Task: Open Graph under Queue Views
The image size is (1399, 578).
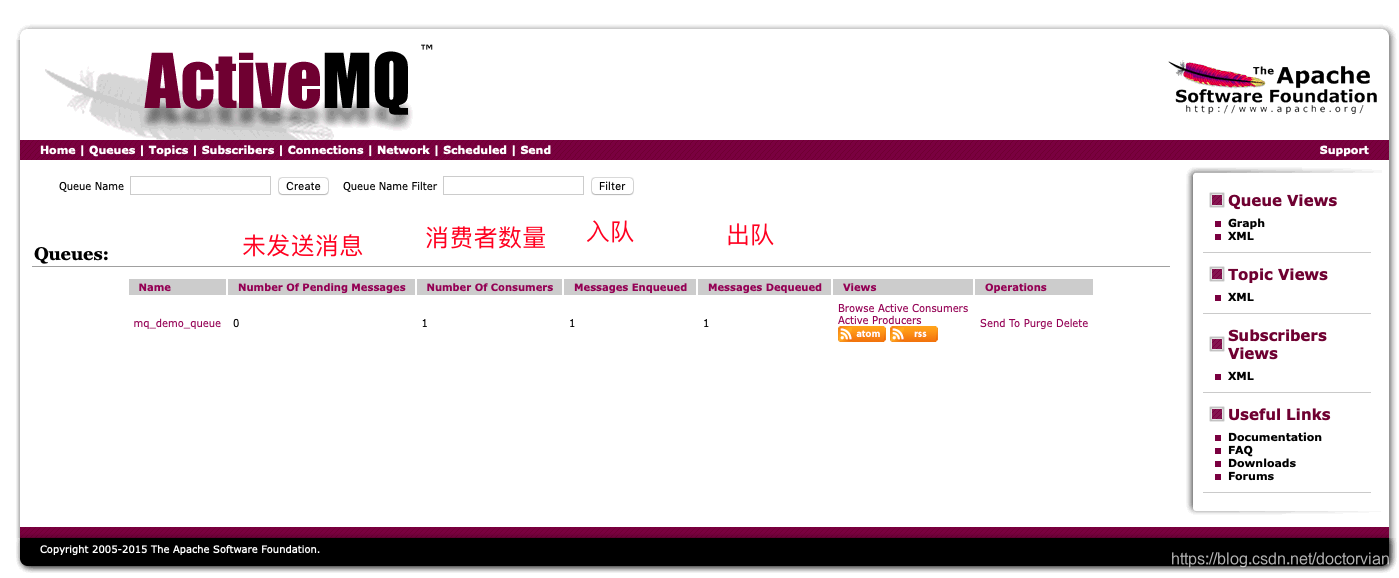Action: pos(1246,223)
